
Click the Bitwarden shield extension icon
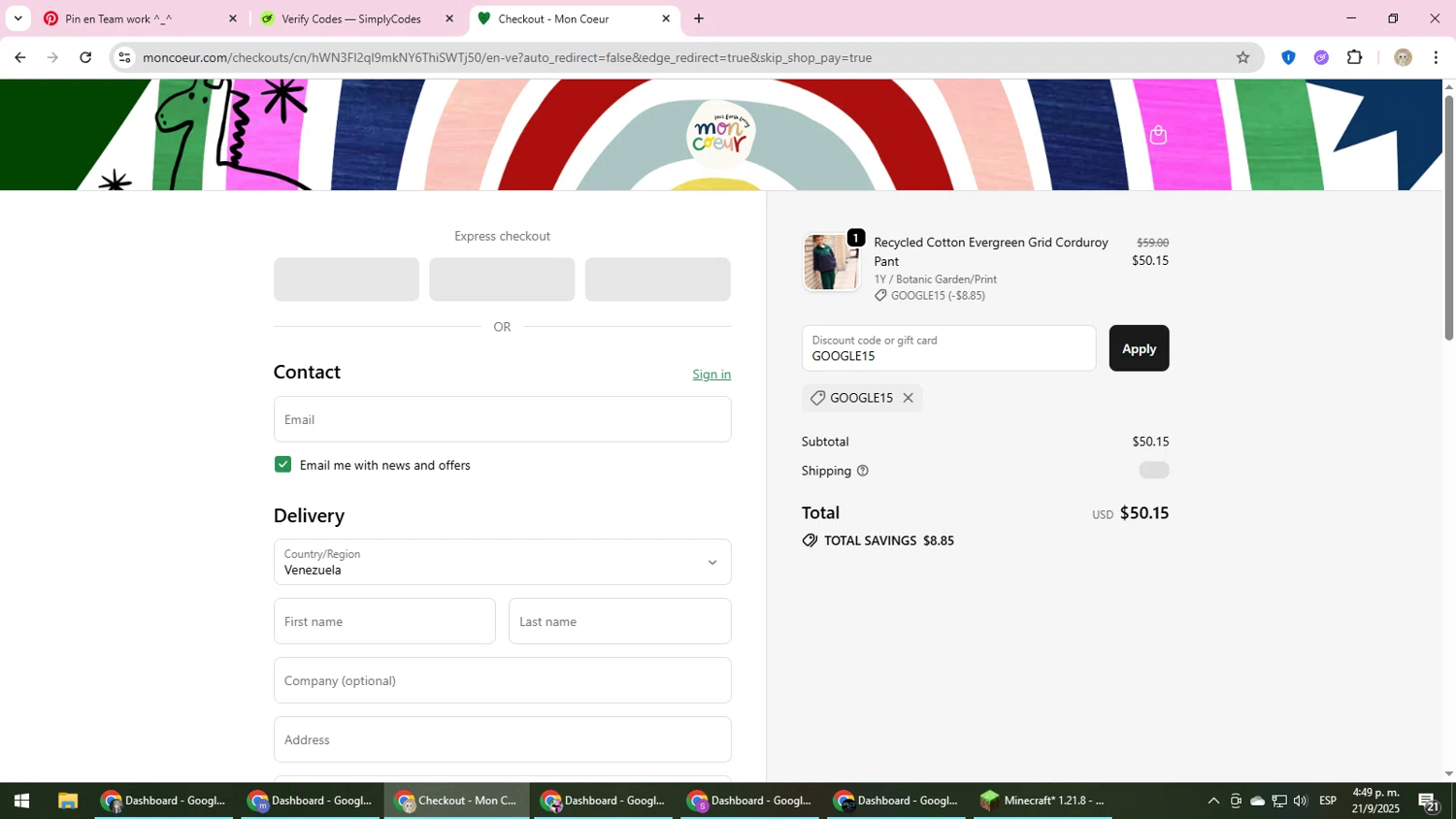1288,57
